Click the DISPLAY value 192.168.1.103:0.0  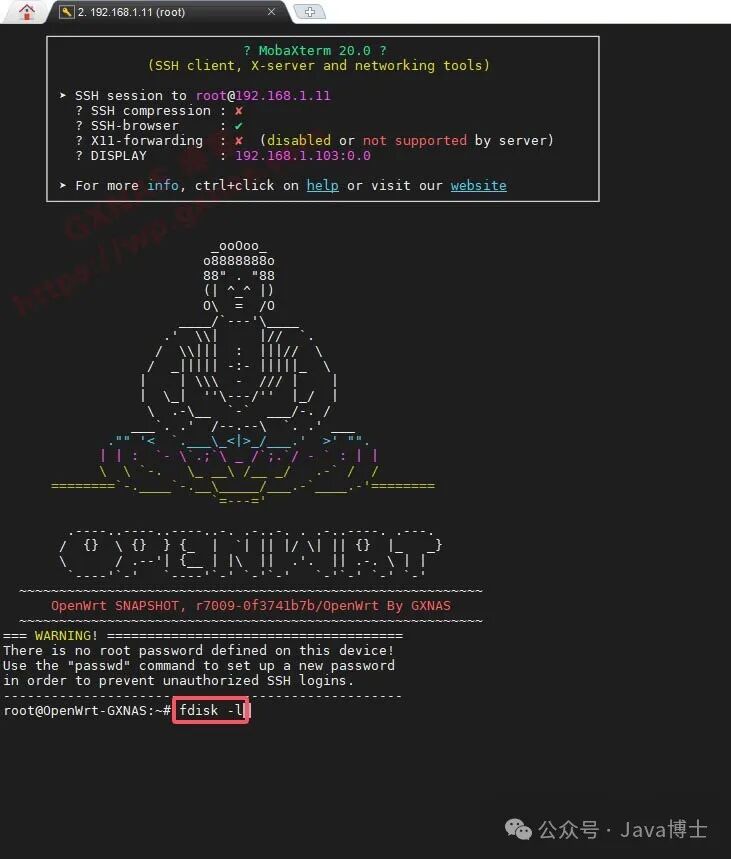[302, 156]
